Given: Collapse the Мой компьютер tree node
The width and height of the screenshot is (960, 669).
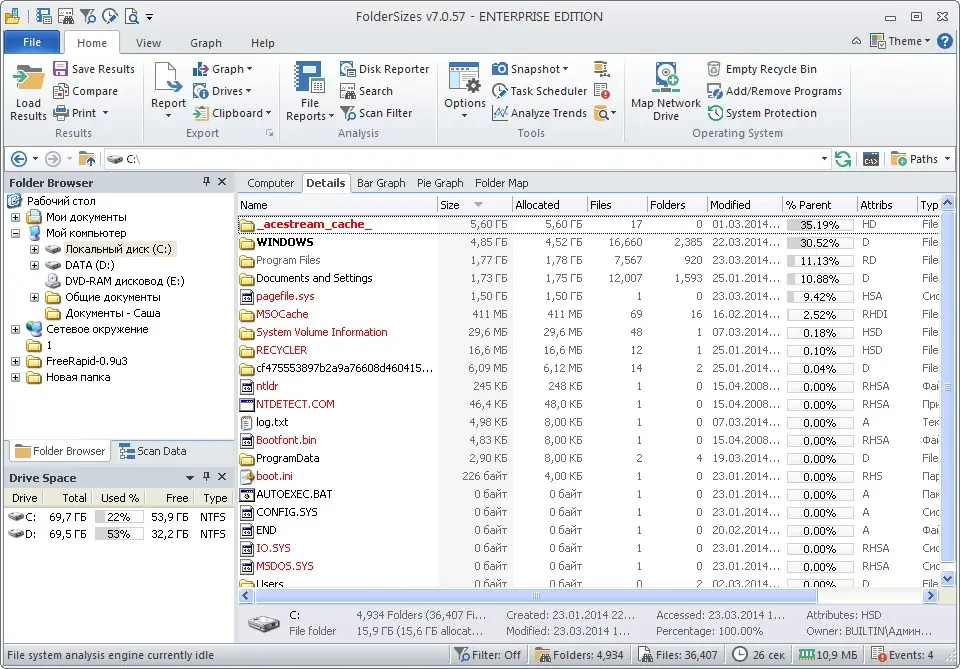Looking at the screenshot, I should pos(15,233).
